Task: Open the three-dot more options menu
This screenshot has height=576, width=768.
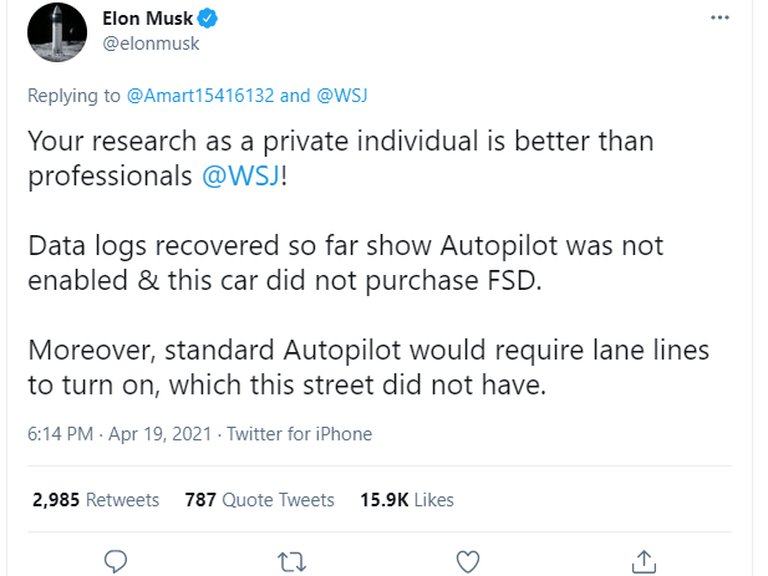Action: pyautogui.click(x=720, y=18)
